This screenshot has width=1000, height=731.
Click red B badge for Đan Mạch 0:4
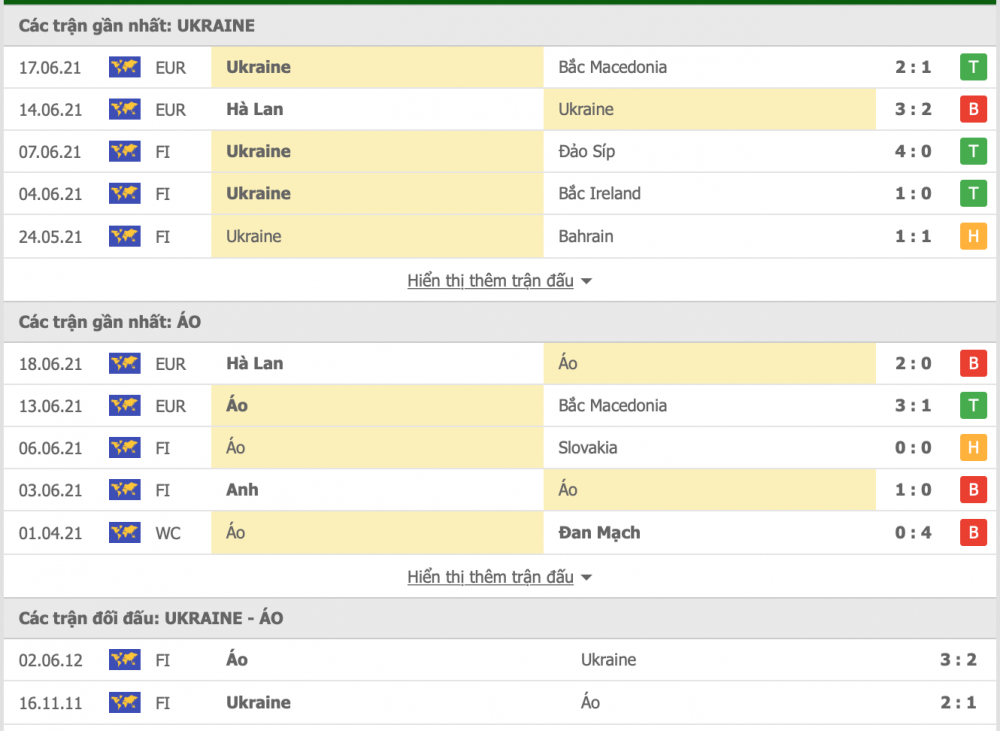click(x=972, y=532)
